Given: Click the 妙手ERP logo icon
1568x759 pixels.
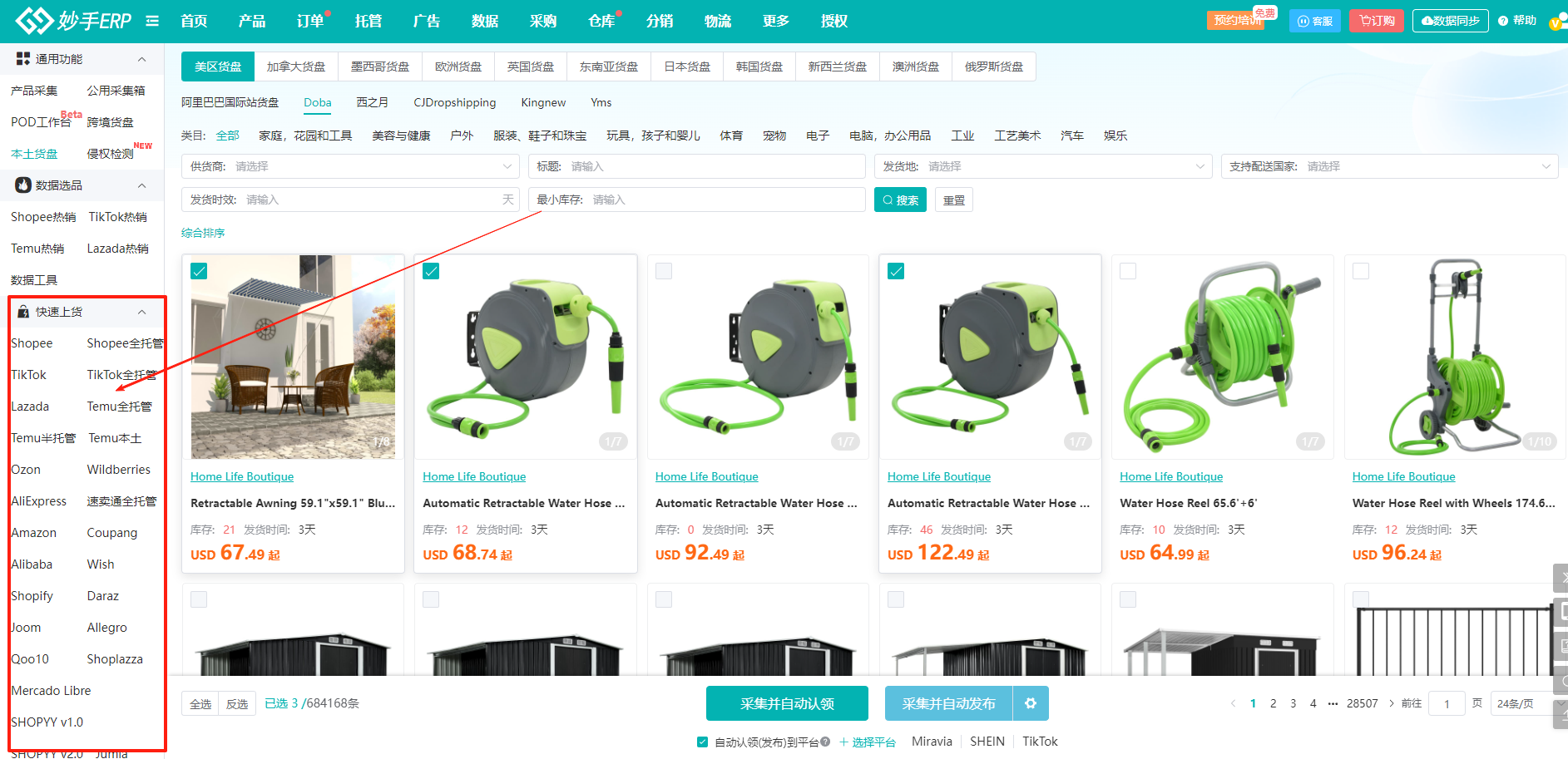Looking at the screenshot, I should coord(34,21).
